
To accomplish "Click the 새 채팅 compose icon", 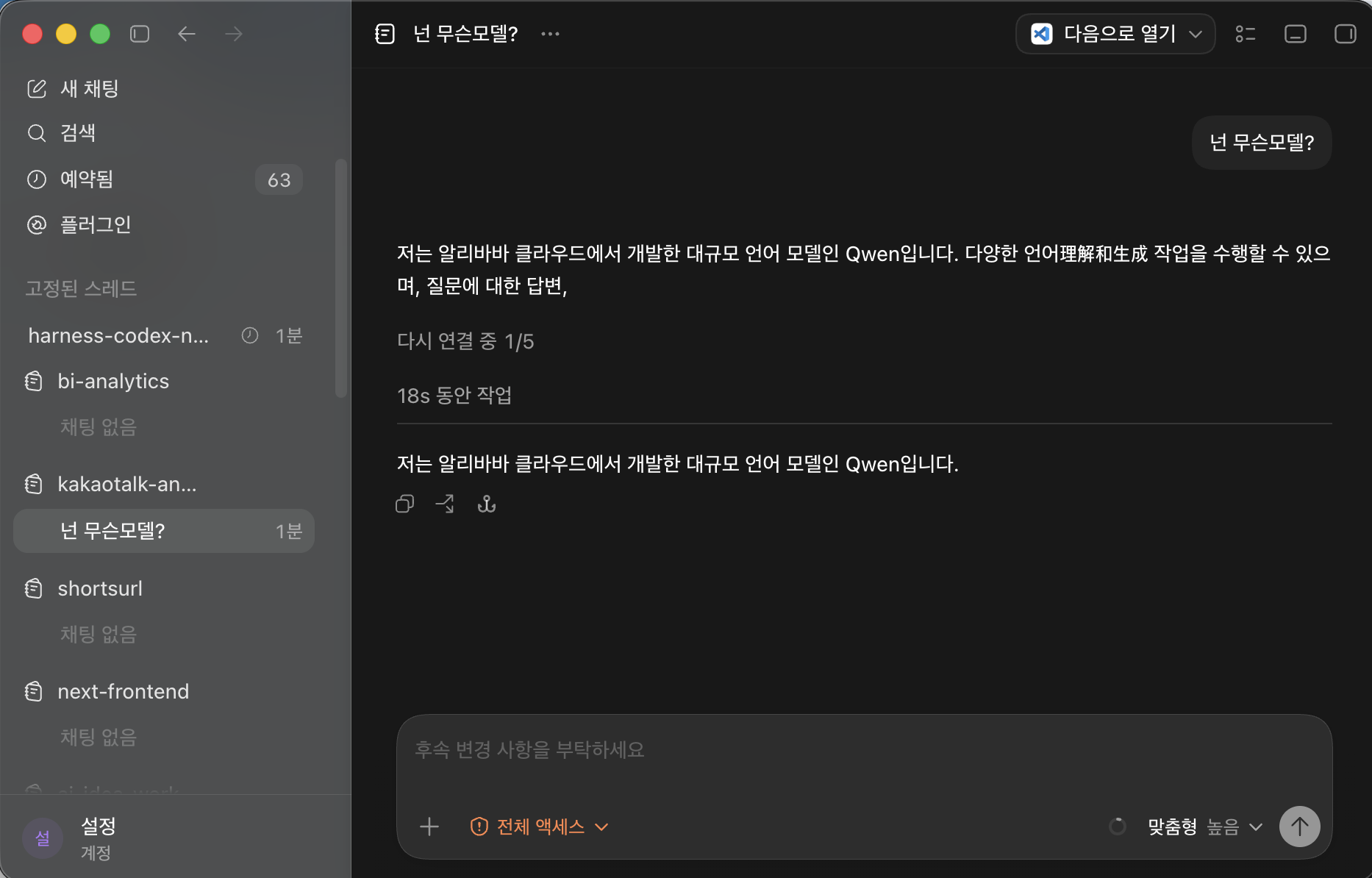I will click(37, 89).
